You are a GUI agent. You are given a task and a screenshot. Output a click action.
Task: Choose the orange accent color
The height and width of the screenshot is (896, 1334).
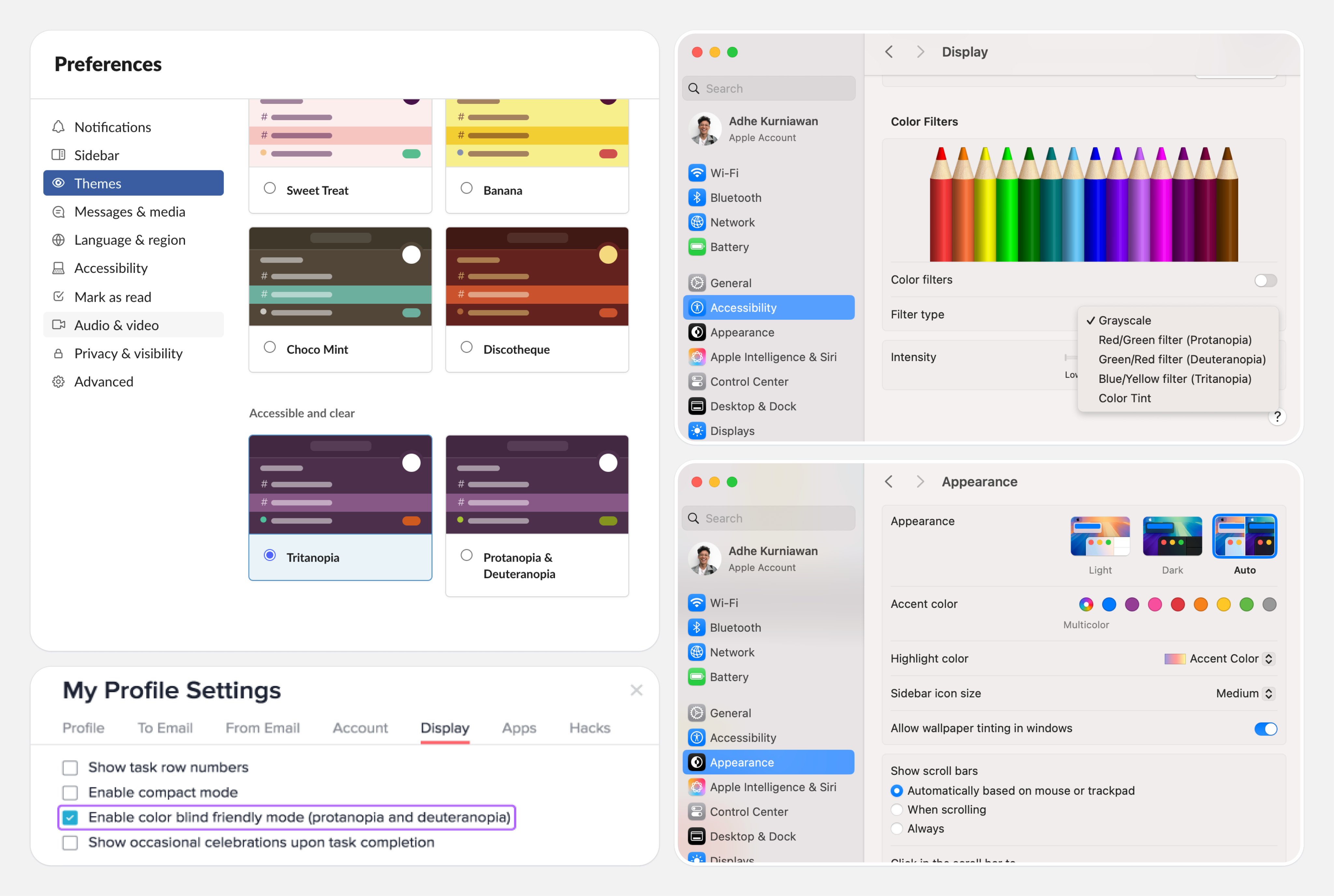coord(1200,605)
